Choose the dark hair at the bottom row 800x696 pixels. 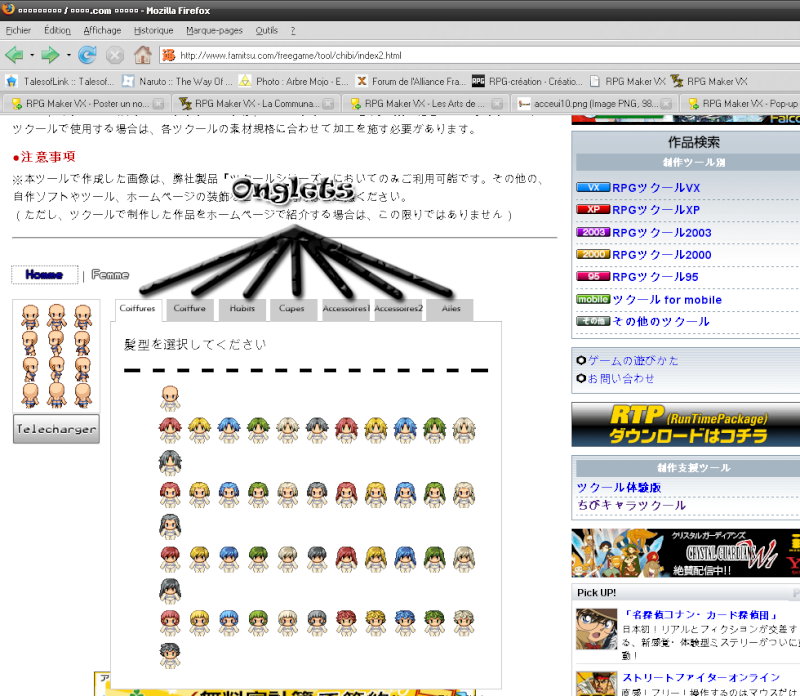[170, 655]
